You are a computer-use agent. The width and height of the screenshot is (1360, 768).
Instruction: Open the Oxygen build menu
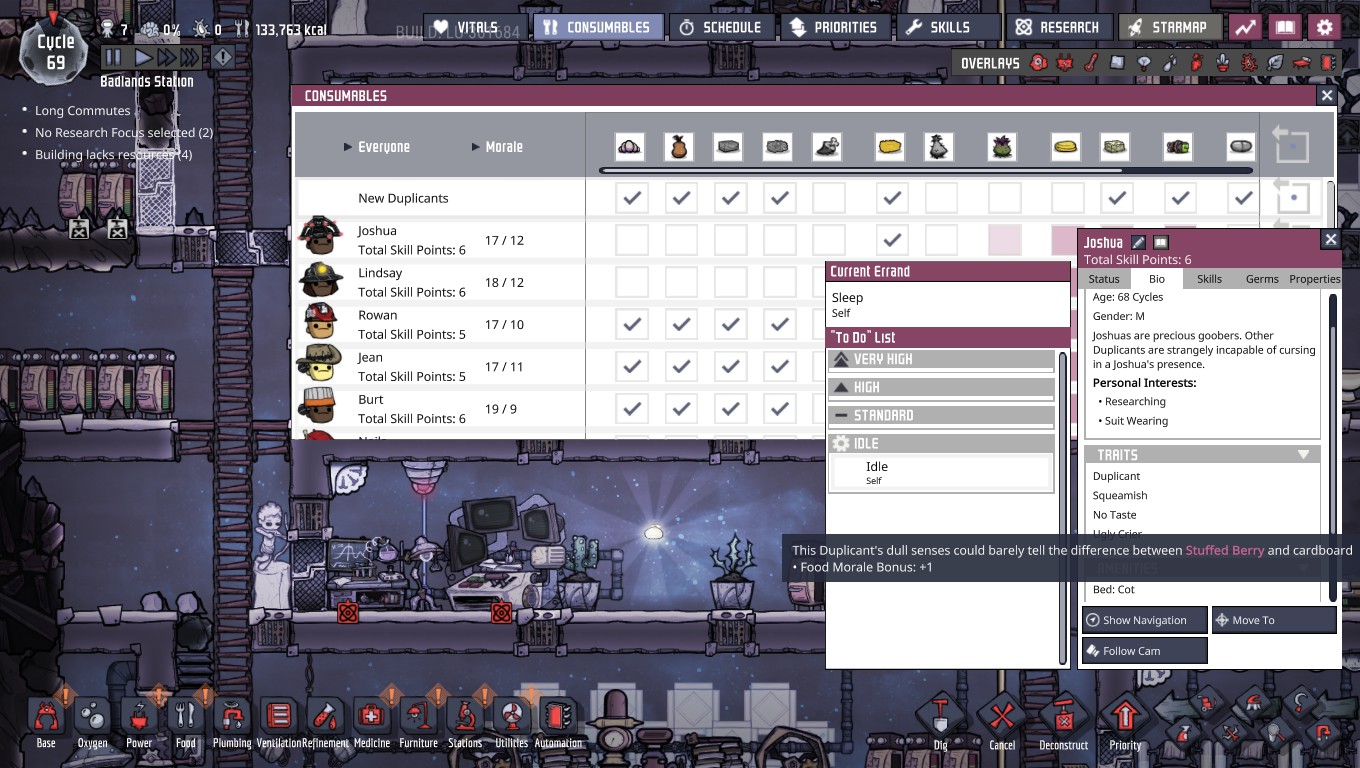(92, 723)
